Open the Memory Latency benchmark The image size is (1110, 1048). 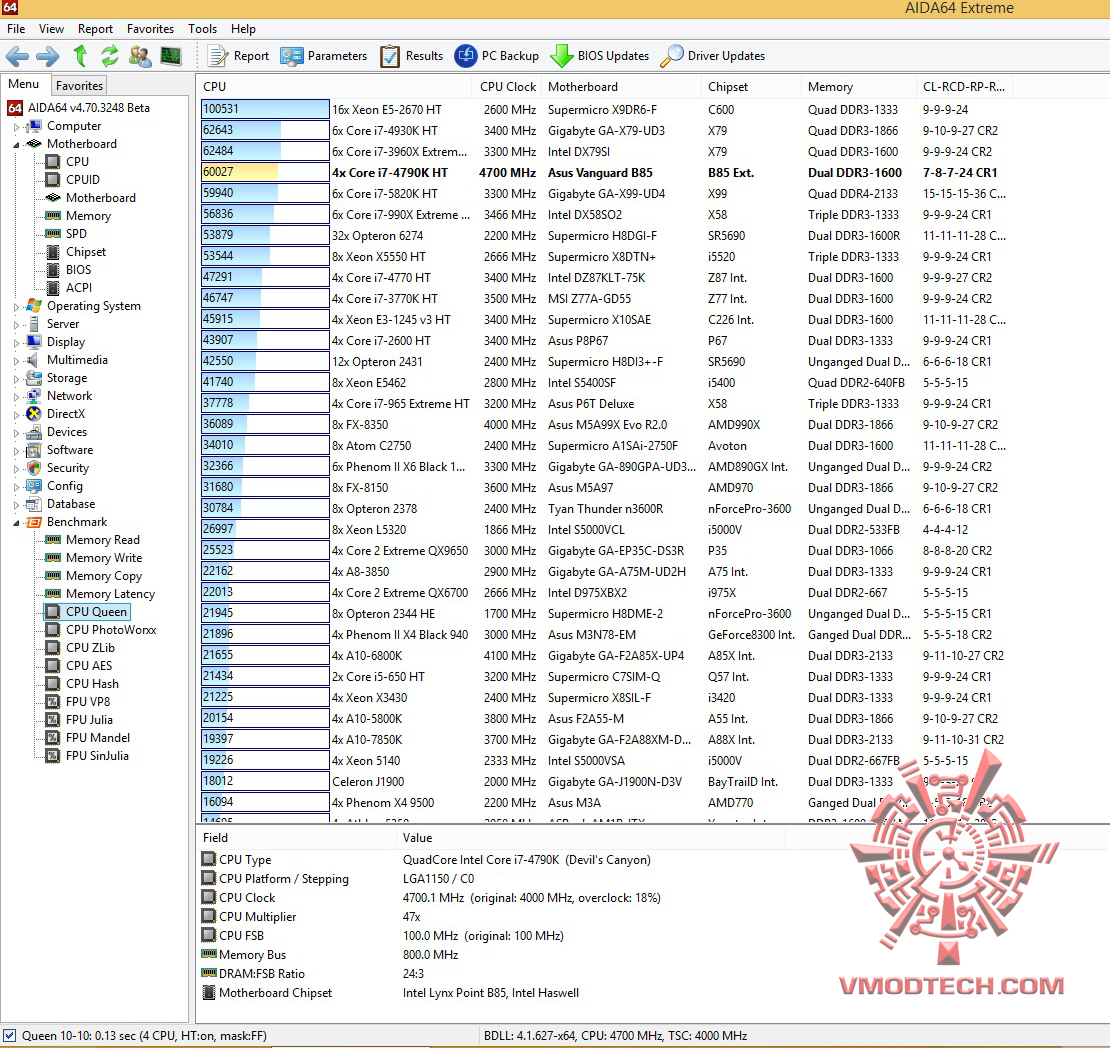(x=101, y=593)
